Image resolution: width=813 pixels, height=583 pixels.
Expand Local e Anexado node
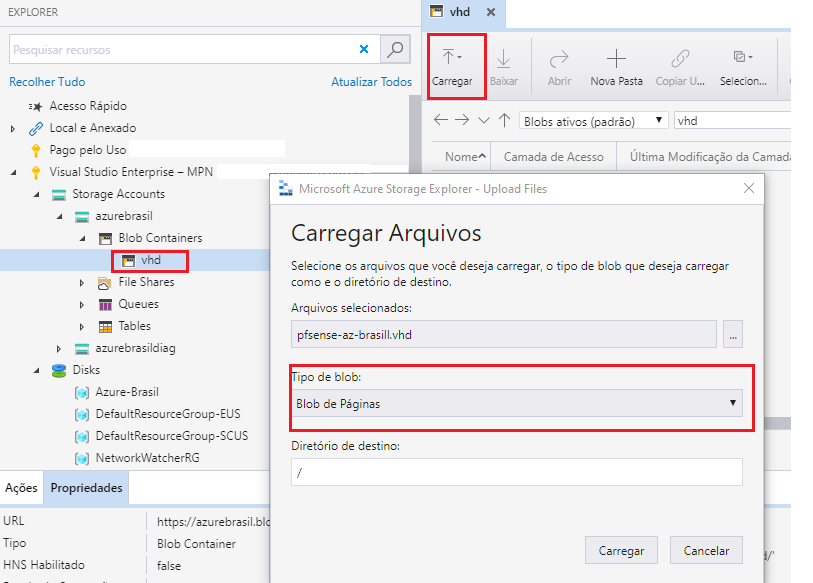(13, 128)
